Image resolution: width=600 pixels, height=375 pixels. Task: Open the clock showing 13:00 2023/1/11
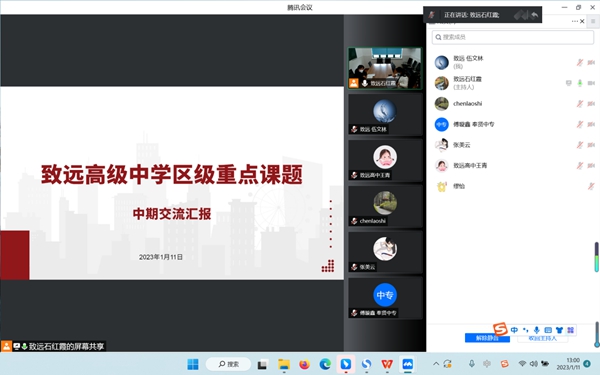(568, 364)
